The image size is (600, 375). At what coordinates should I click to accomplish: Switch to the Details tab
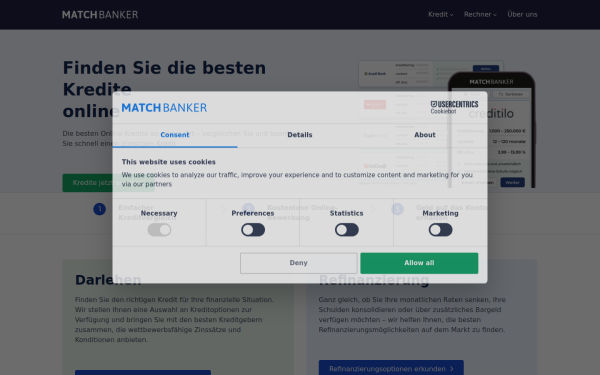300,135
